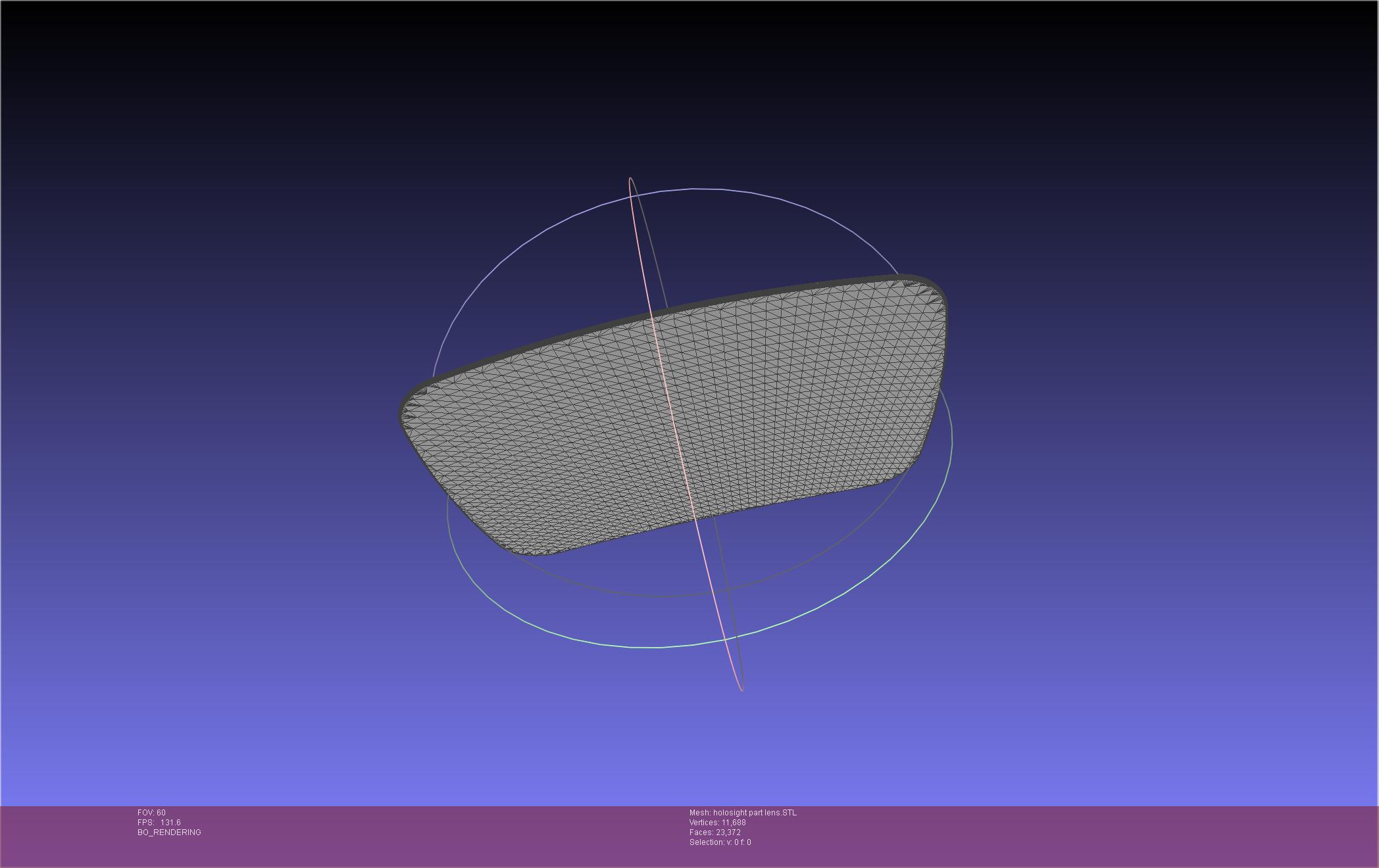Click the Selection: v: 0 f: 0 text
Screen dimensions: 1379x868
[720, 842]
